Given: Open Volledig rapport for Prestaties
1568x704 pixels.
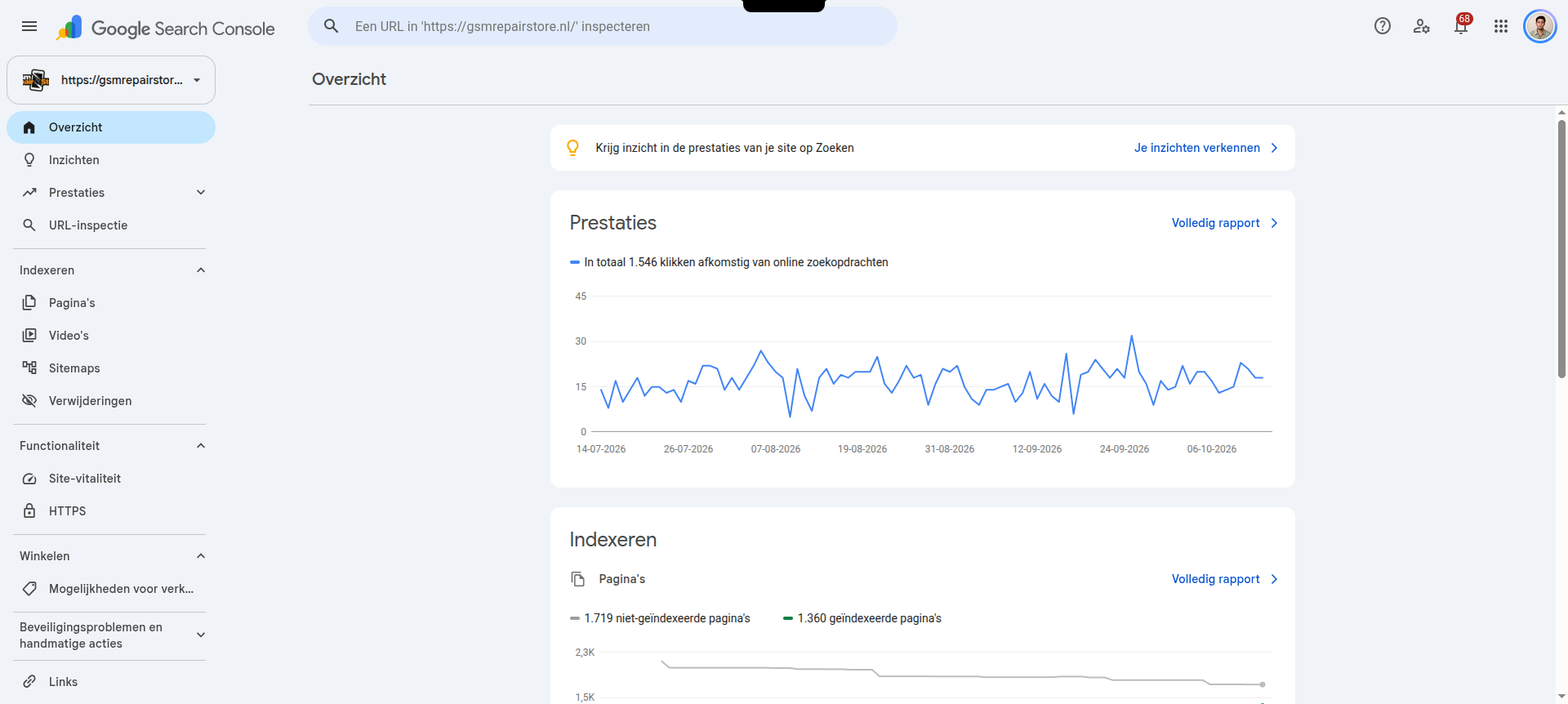Looking at the screenshot, I should point(1225,223).
